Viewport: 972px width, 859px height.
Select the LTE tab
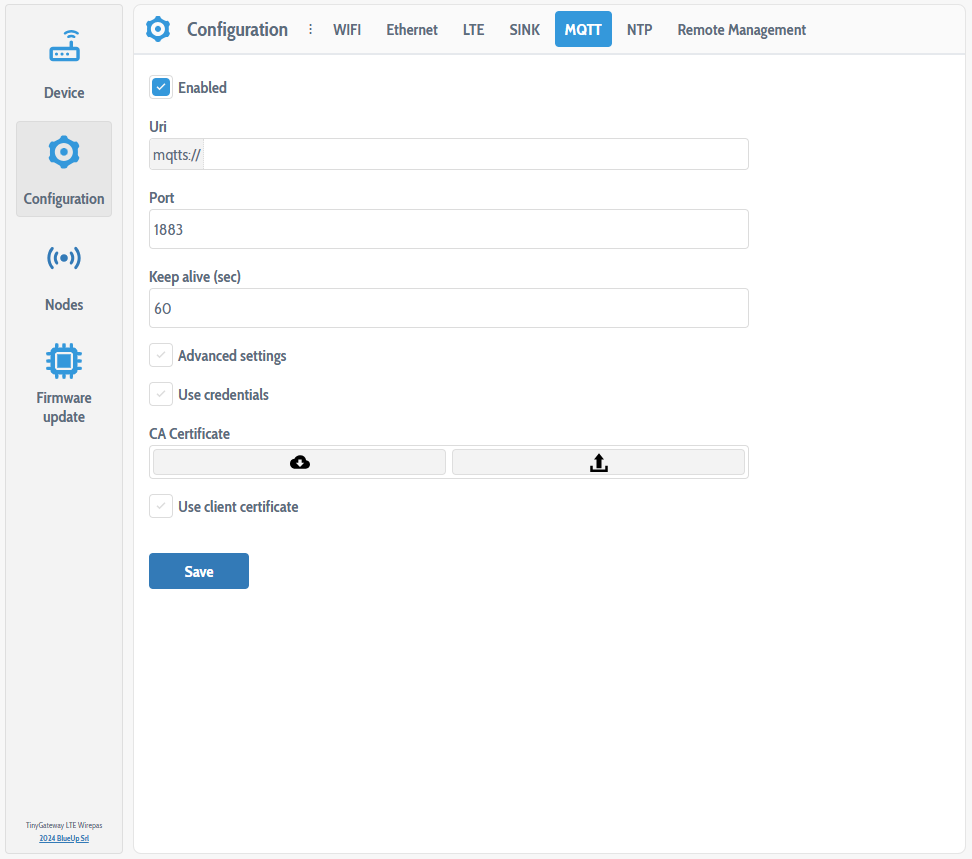click(473, 29)
